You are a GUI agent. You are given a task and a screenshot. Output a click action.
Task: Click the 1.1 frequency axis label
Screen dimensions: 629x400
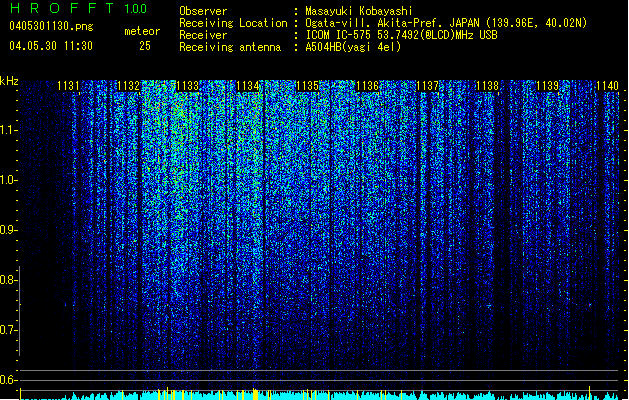8,130
